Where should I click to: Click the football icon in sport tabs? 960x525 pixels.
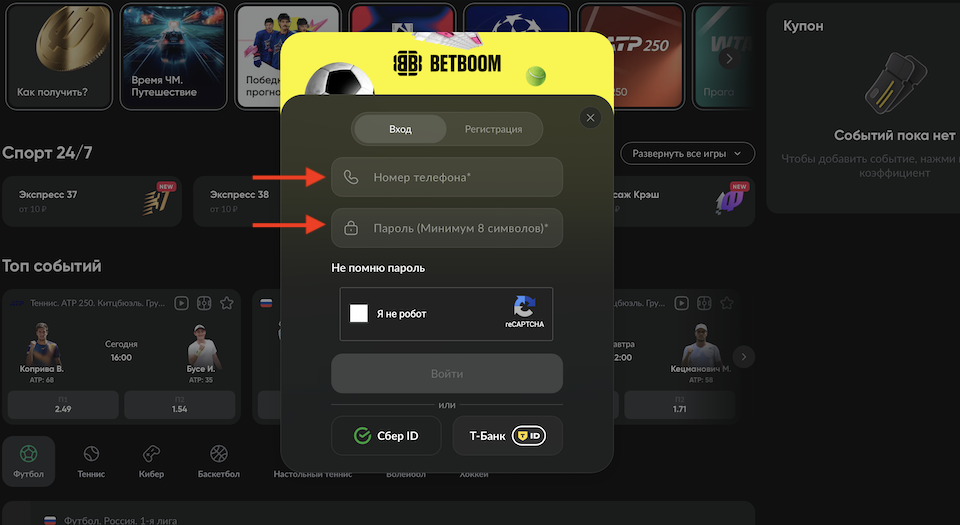tap(28, 453)
